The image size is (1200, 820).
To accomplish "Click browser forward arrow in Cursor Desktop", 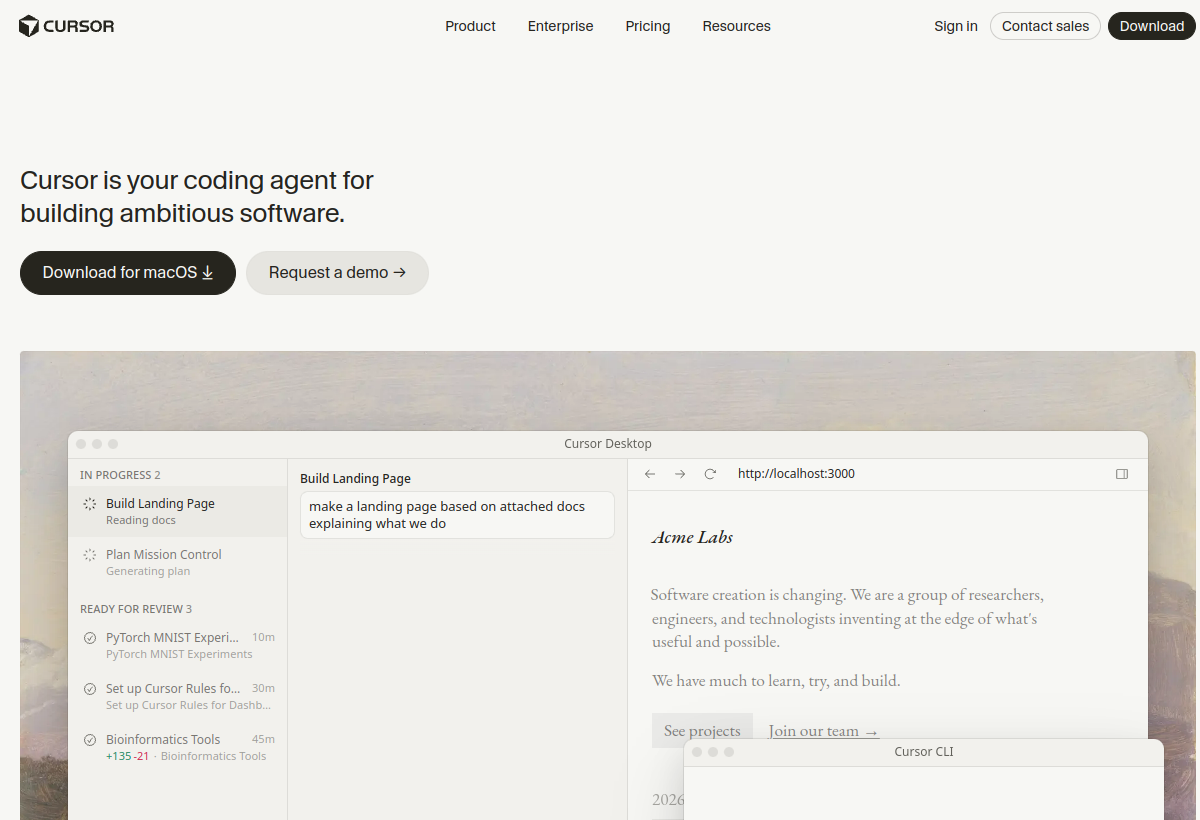I will (x=680, y=474).
